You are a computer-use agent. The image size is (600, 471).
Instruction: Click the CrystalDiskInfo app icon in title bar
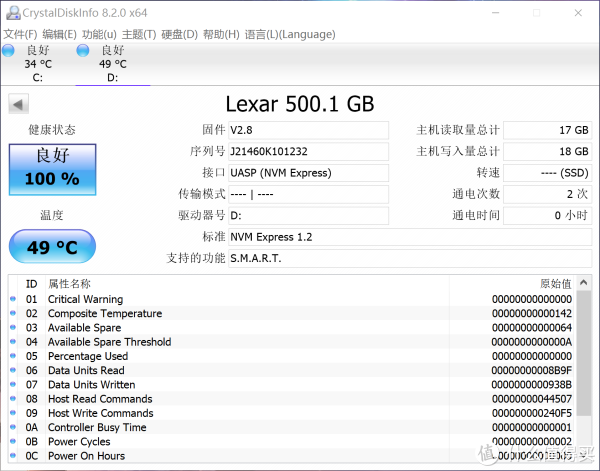(13, 13)
